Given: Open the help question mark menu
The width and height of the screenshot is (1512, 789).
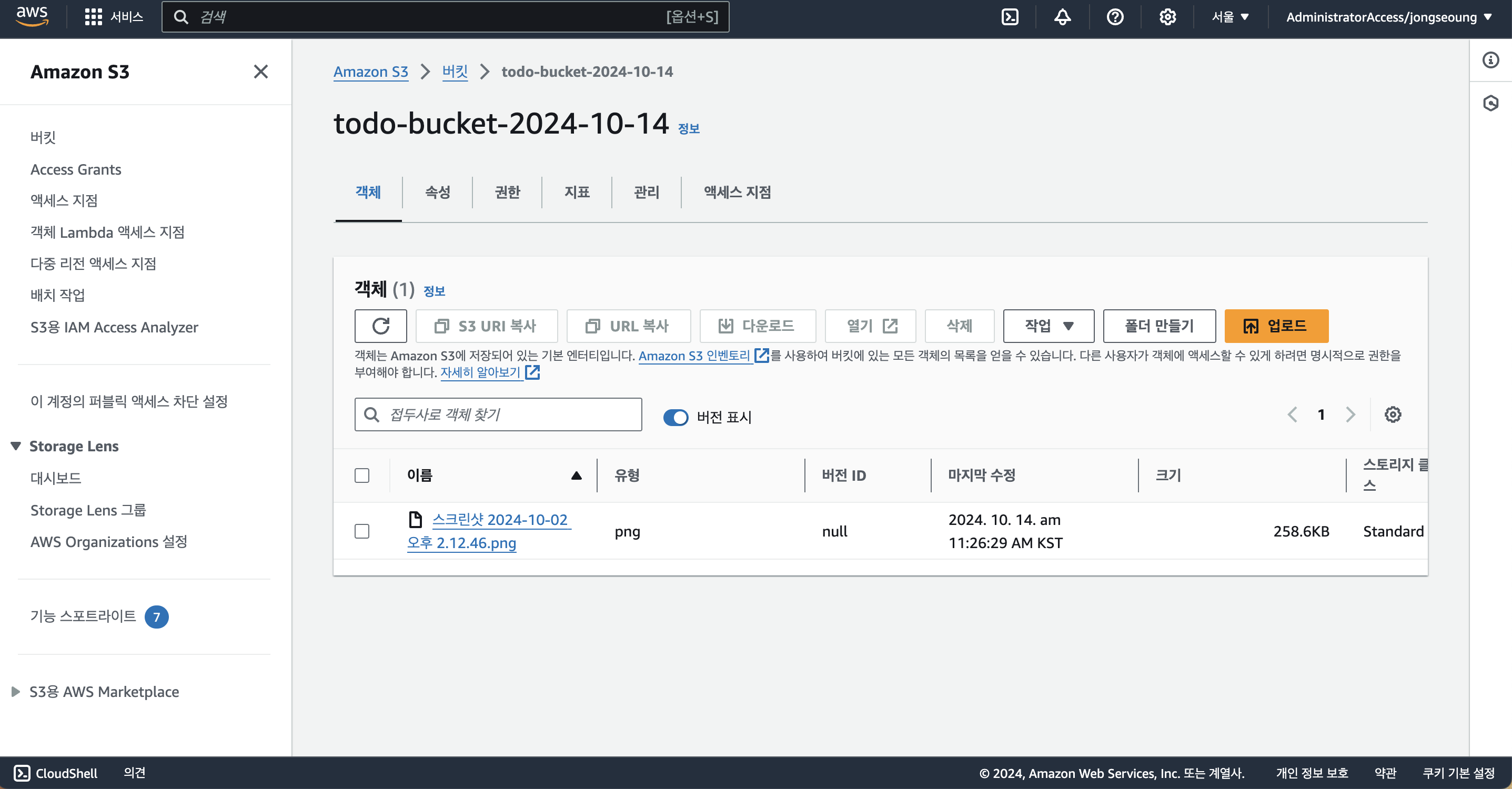Looking at the screenshot, I should point(1115,17).
